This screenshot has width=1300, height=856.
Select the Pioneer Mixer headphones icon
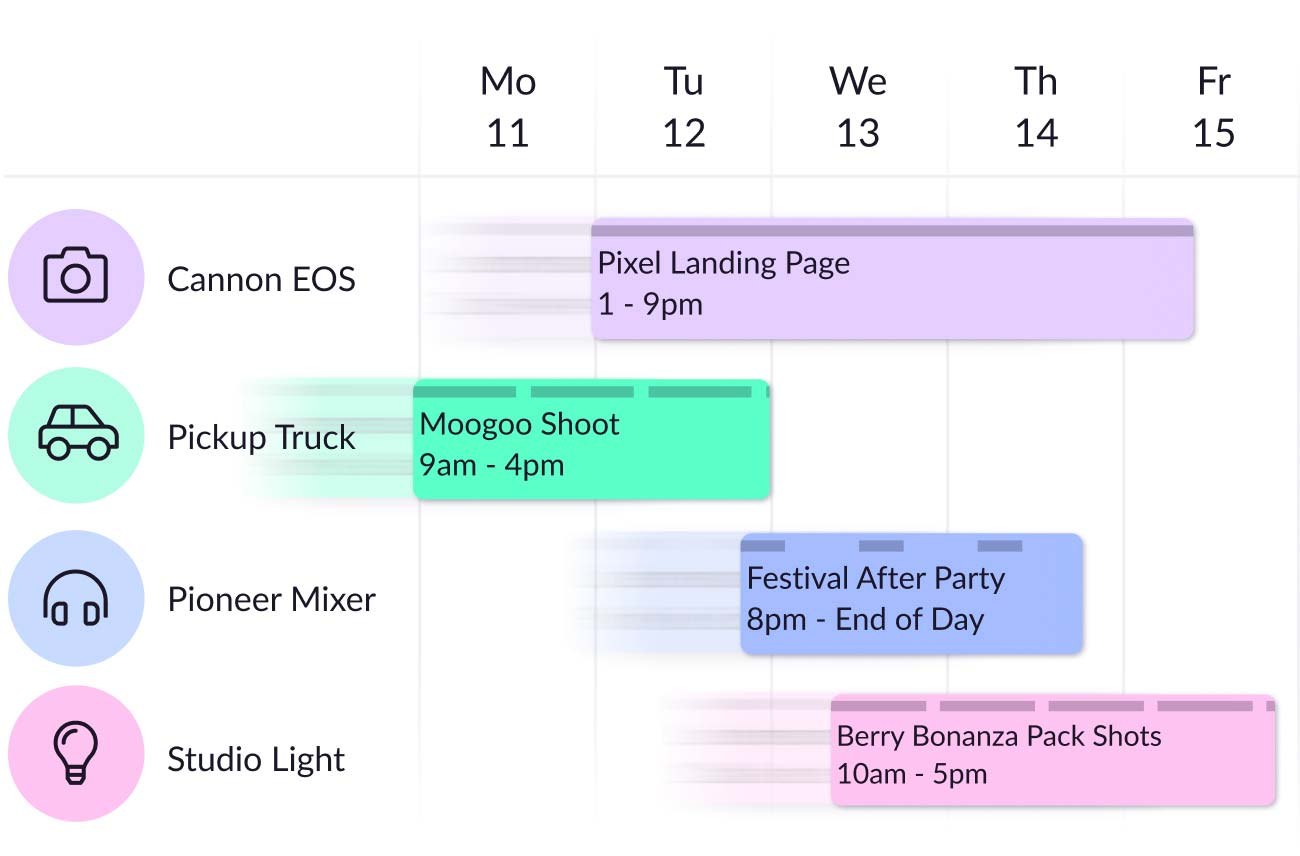(77, 597)
